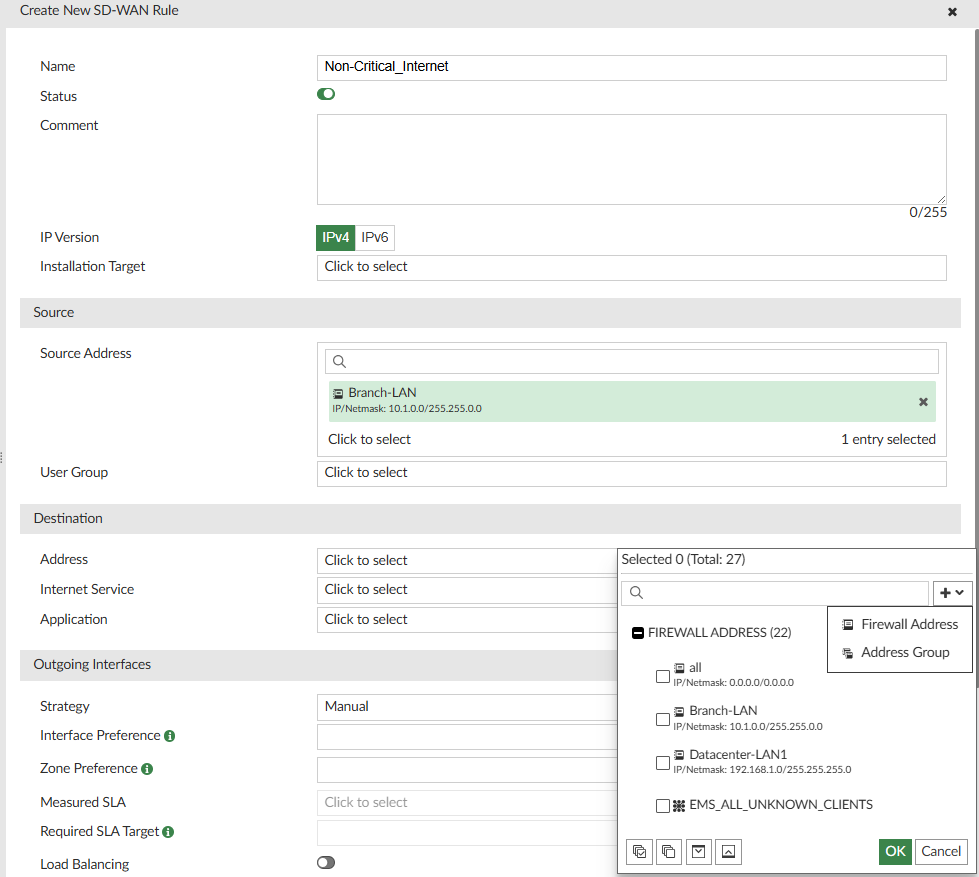Click the search icon in address popup
Viewport: 979px width, 877px height.
pyautogui.click(x=636, y=592)
